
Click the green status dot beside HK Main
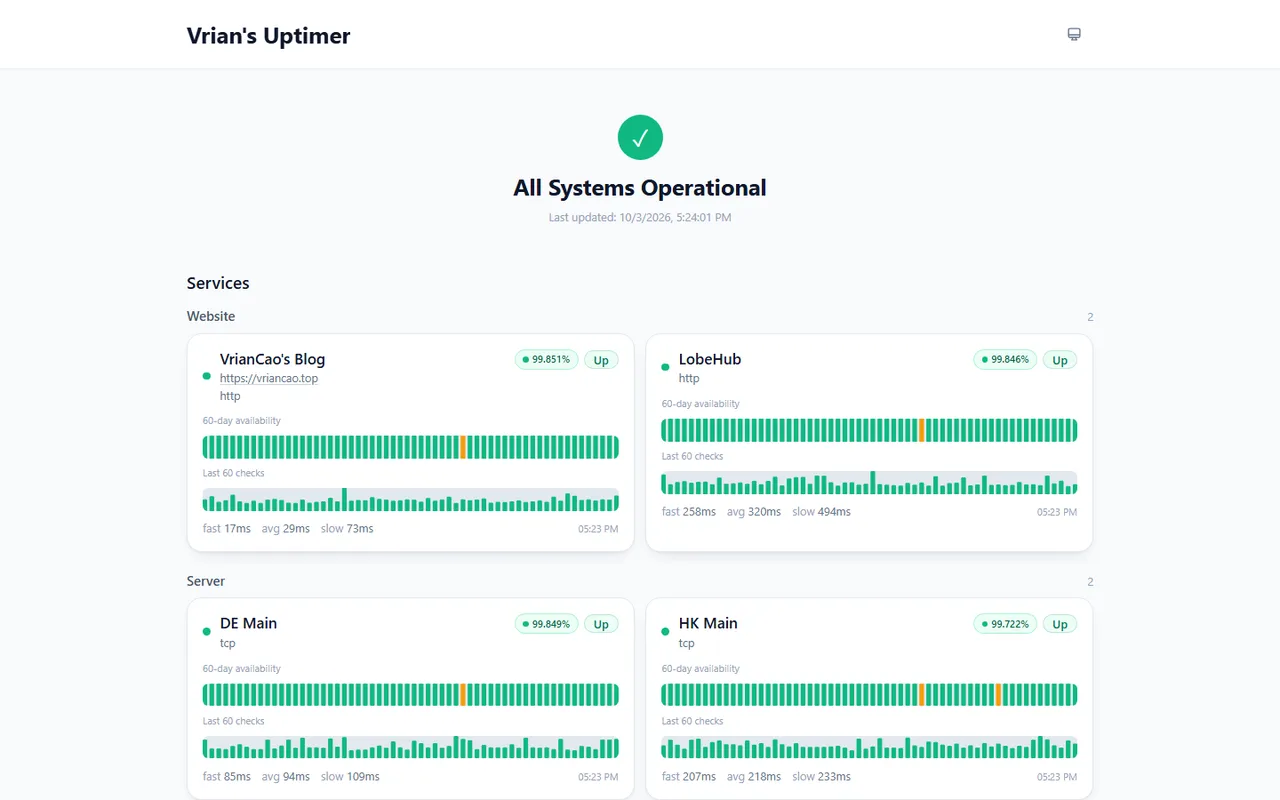(x=666, y=632)
